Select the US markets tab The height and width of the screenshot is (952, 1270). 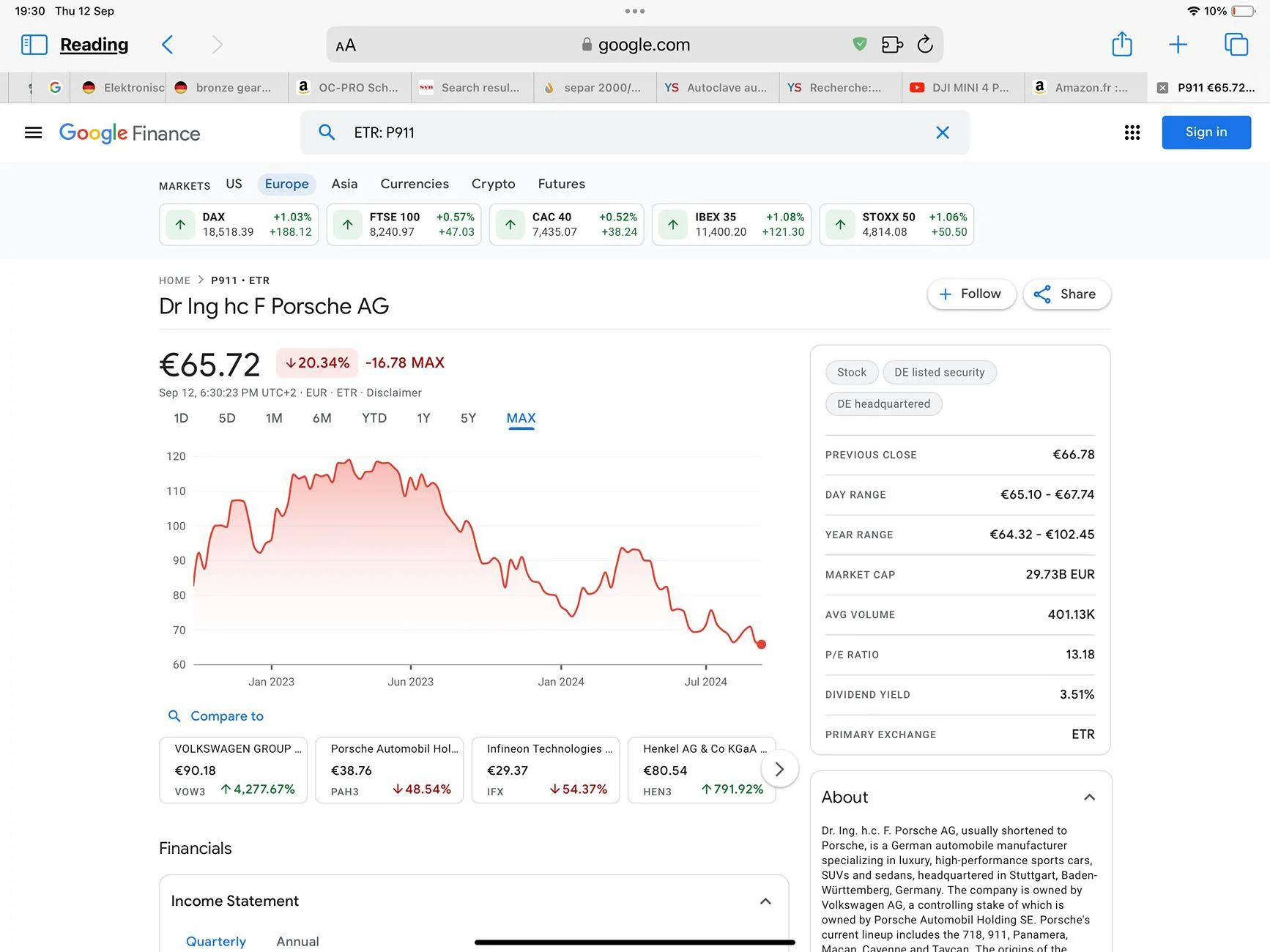click(234, 184)
